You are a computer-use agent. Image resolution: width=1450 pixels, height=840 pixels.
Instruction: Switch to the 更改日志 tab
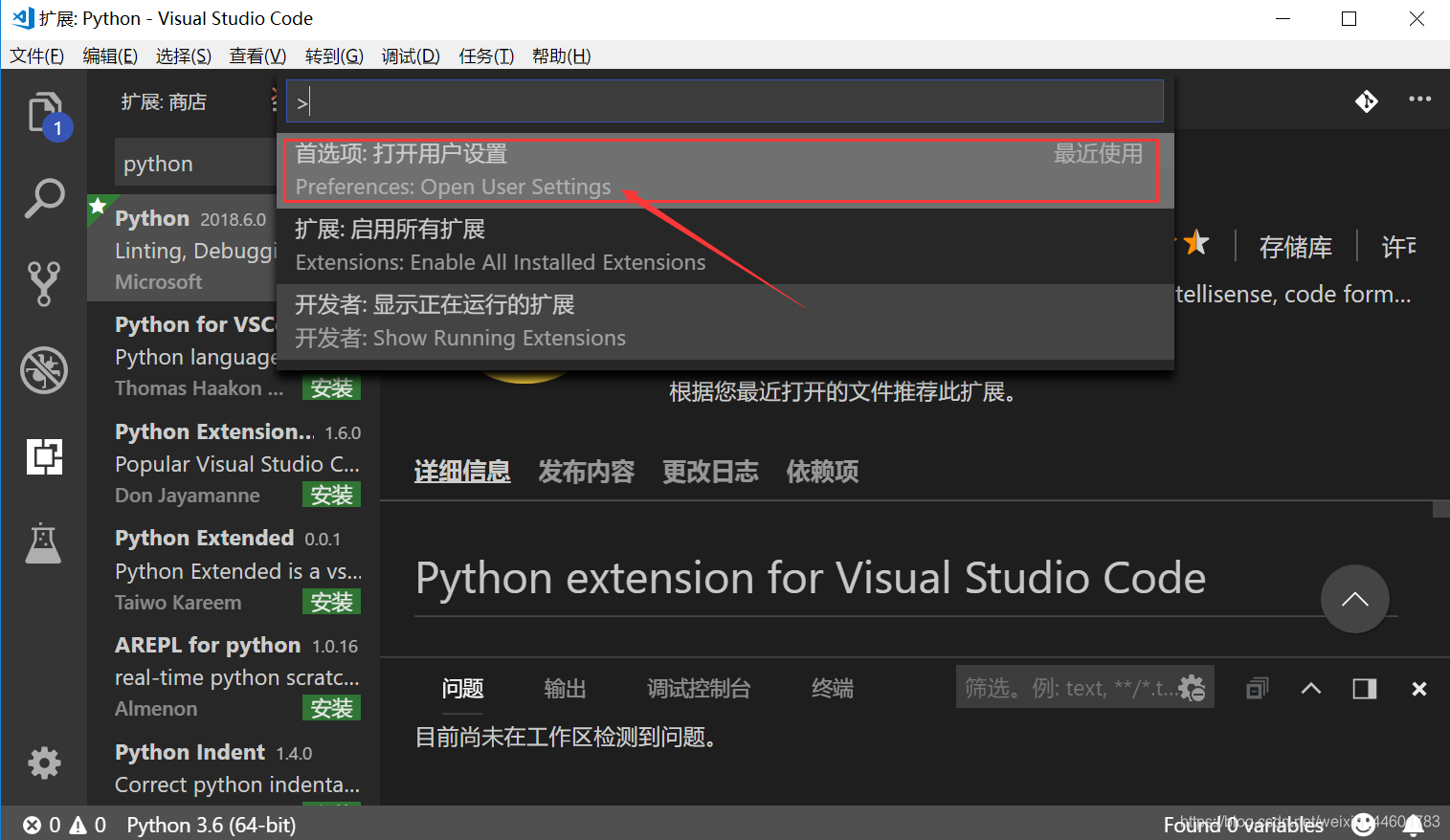(x=710, y=472)
